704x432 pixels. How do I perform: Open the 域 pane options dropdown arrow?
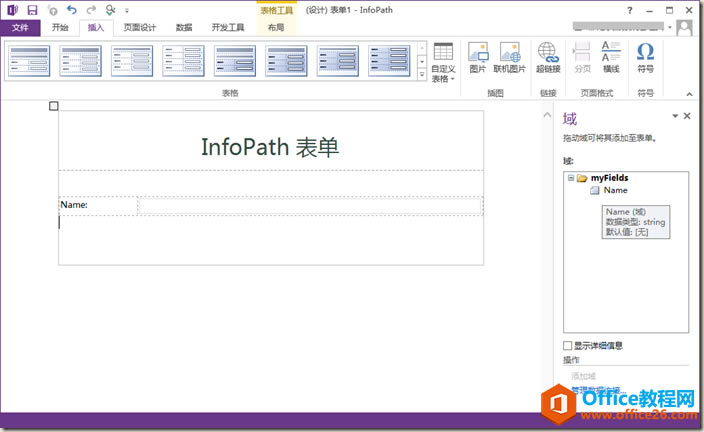coord(674,116)
